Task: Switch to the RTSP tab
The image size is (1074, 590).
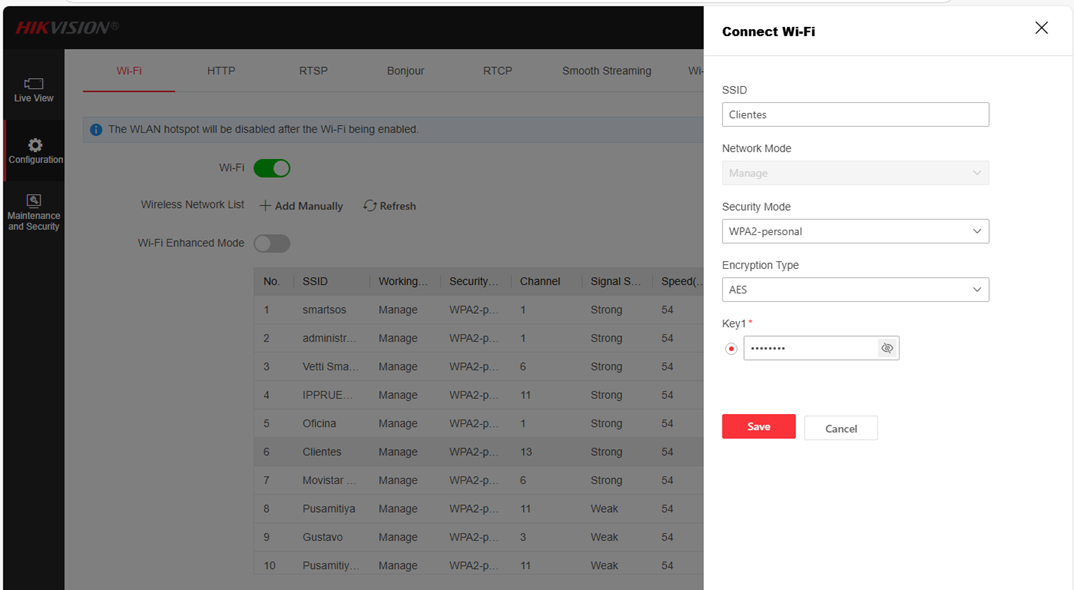Action: 313,71
